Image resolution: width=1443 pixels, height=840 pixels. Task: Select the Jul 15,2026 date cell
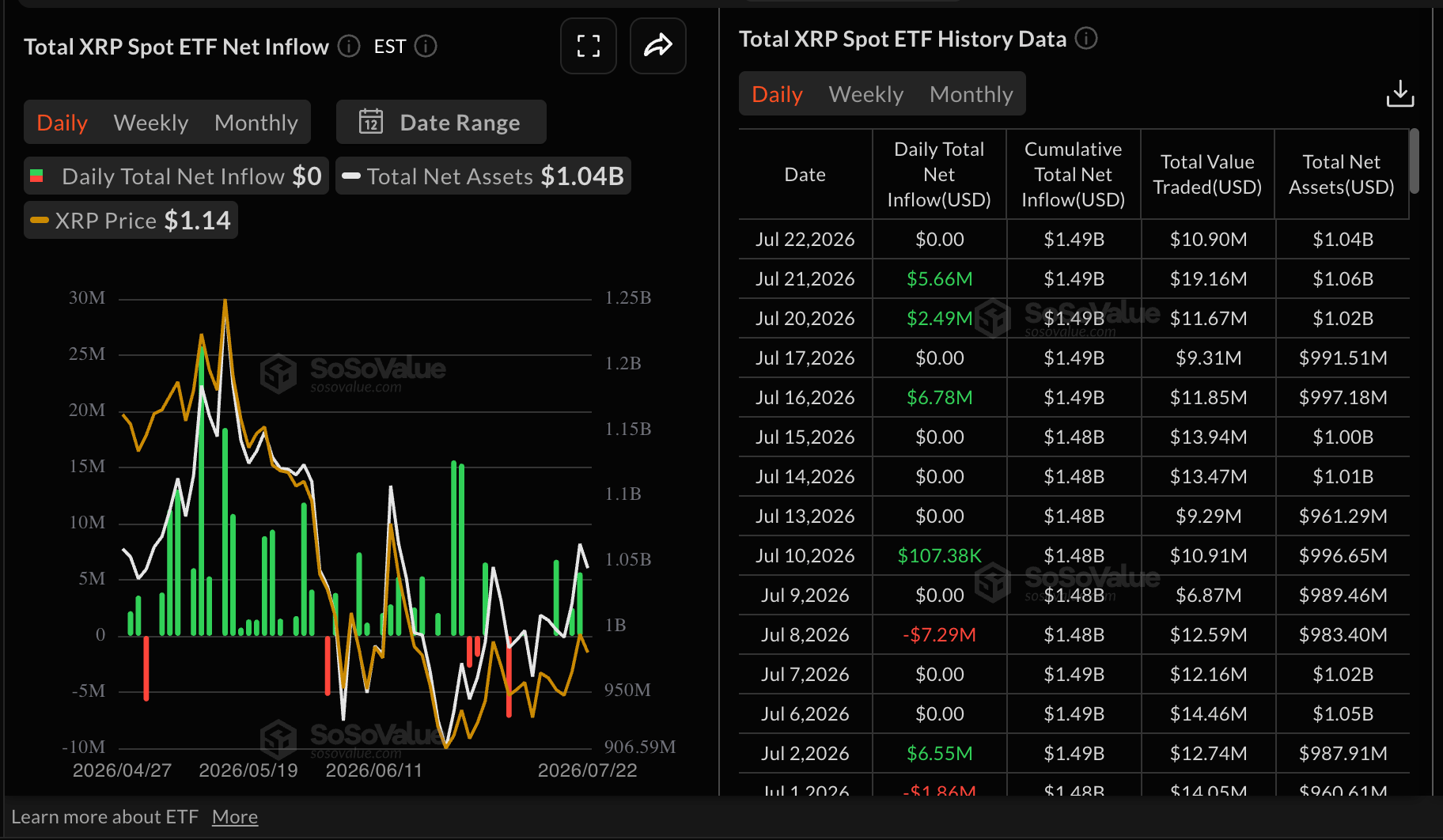805,437
